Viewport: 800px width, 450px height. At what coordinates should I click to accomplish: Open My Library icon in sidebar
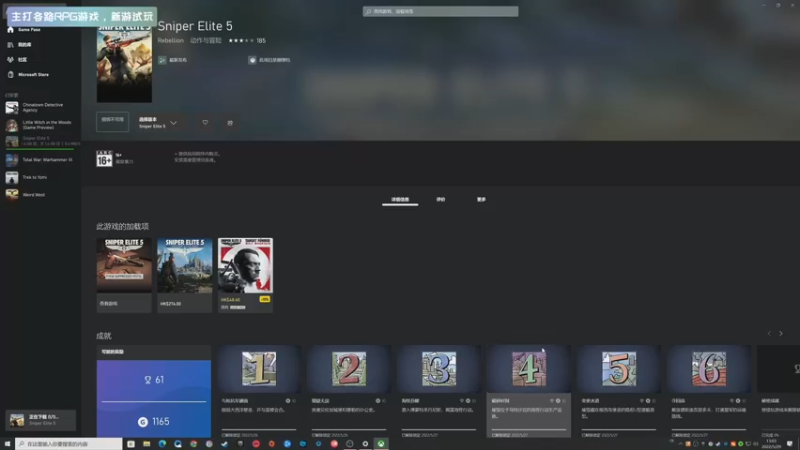10,44
